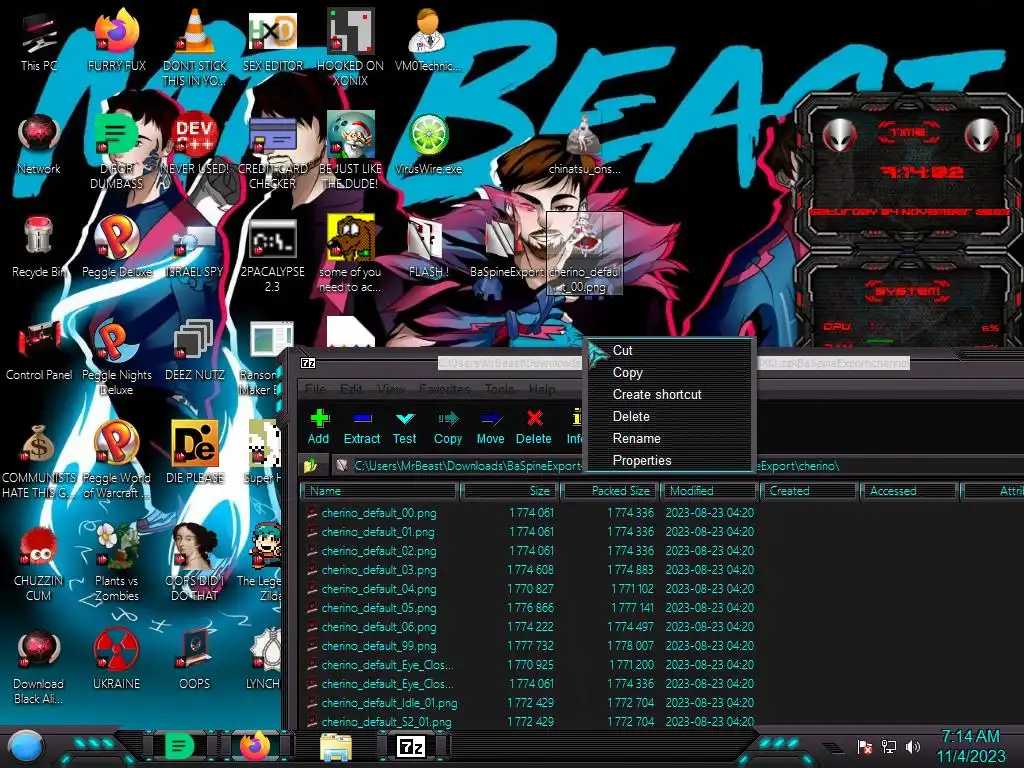Viewport: 1024px width, 768px height.
Task: Sort file list by Modified column
Action: tap(710, 490)
